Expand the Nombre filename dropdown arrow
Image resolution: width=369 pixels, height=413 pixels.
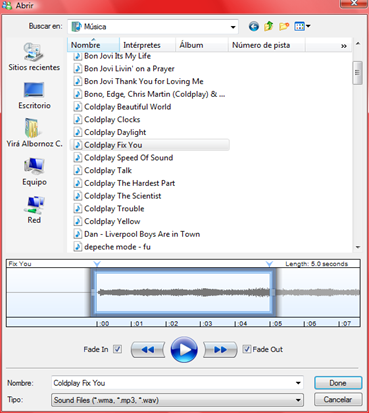coord(298,383)
